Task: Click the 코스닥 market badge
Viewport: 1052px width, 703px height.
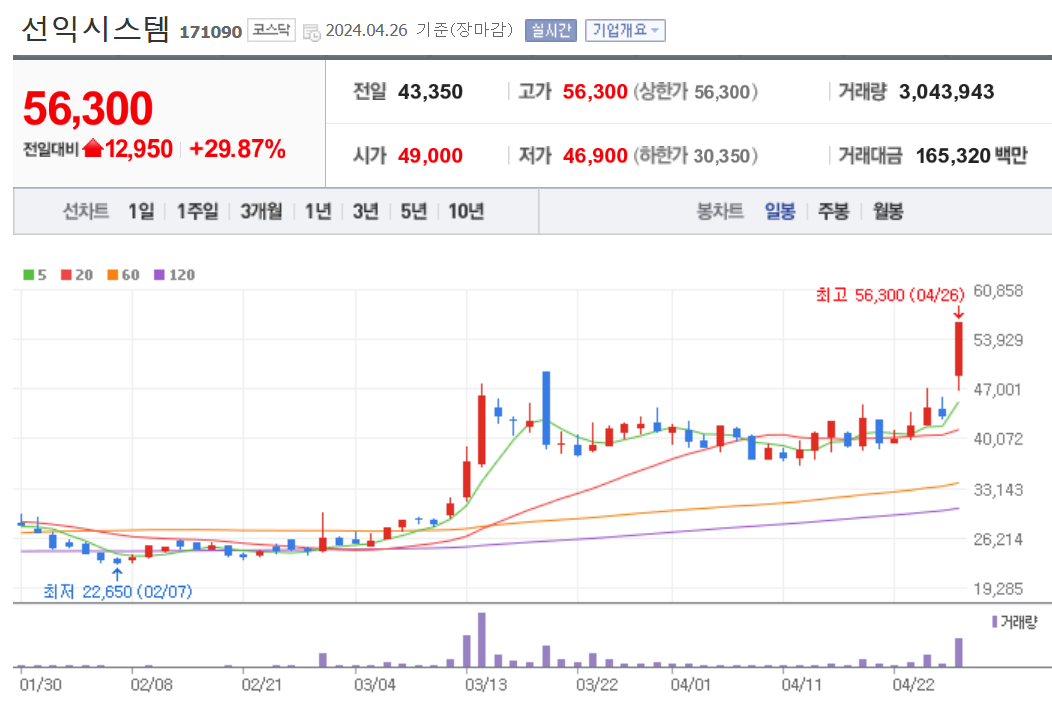Action: pyautogui.click(x=271, y=30)
